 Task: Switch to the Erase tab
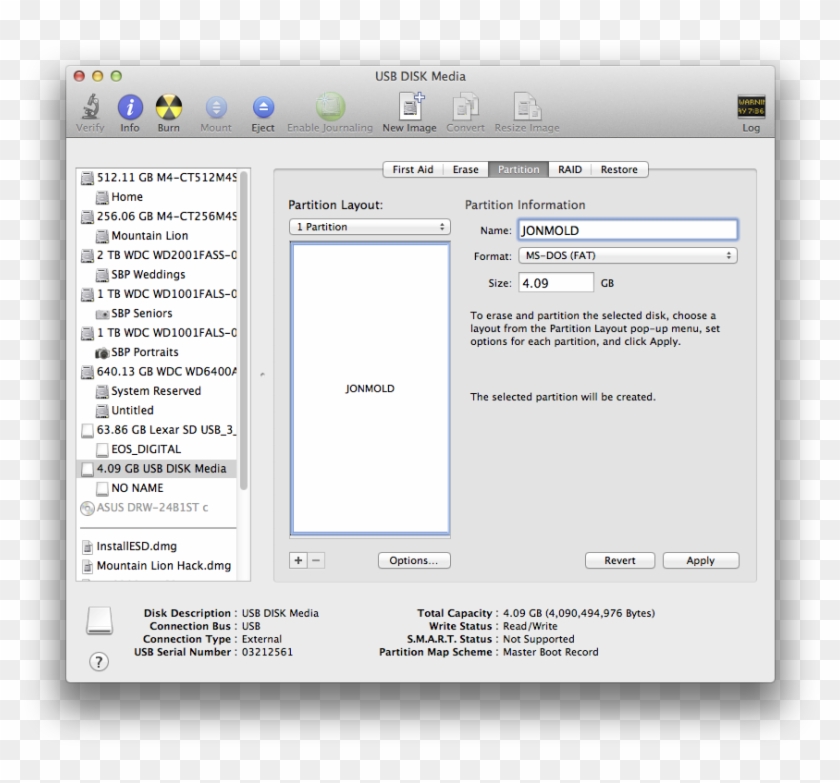click(465, 169)
